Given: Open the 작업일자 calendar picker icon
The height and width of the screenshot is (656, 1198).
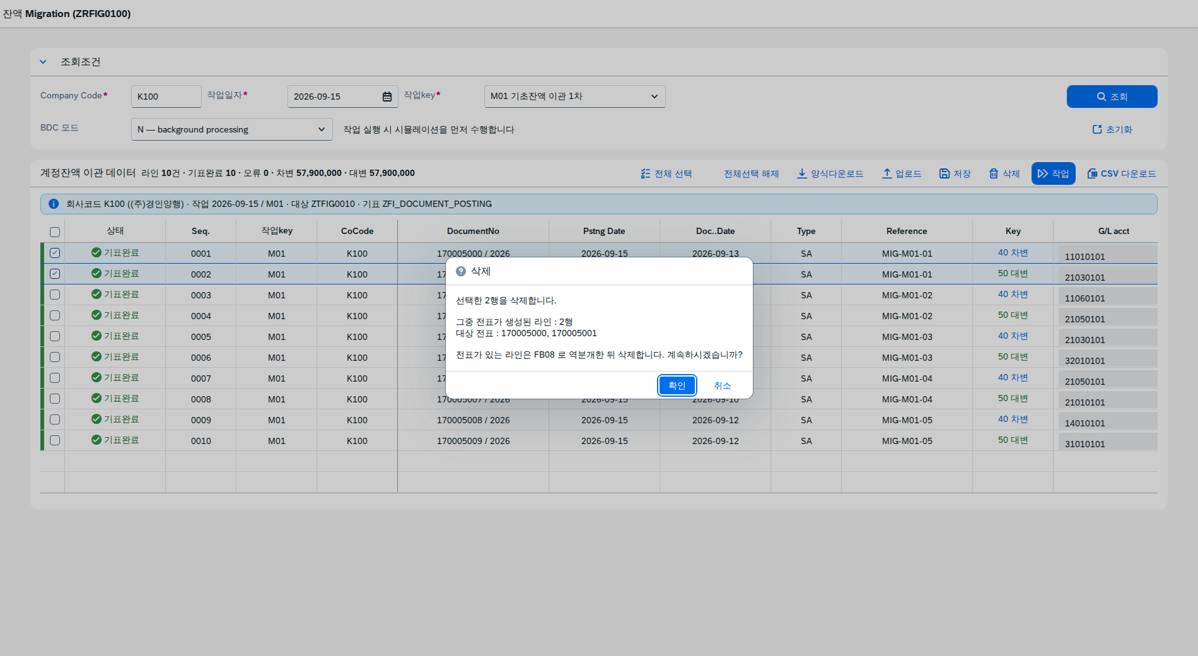Looking at the screenshot, I should pos(387,97).
